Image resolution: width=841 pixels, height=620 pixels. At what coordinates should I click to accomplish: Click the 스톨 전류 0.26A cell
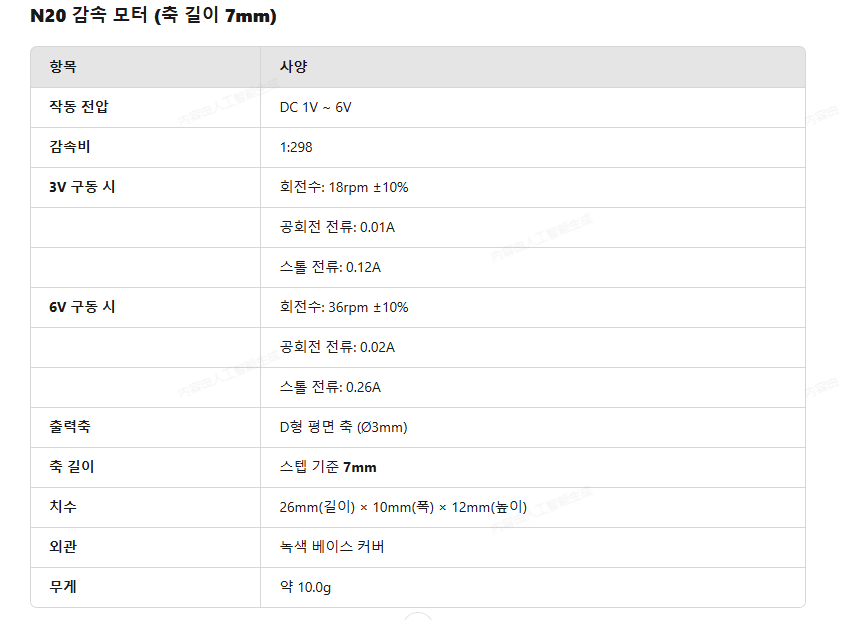330,387
